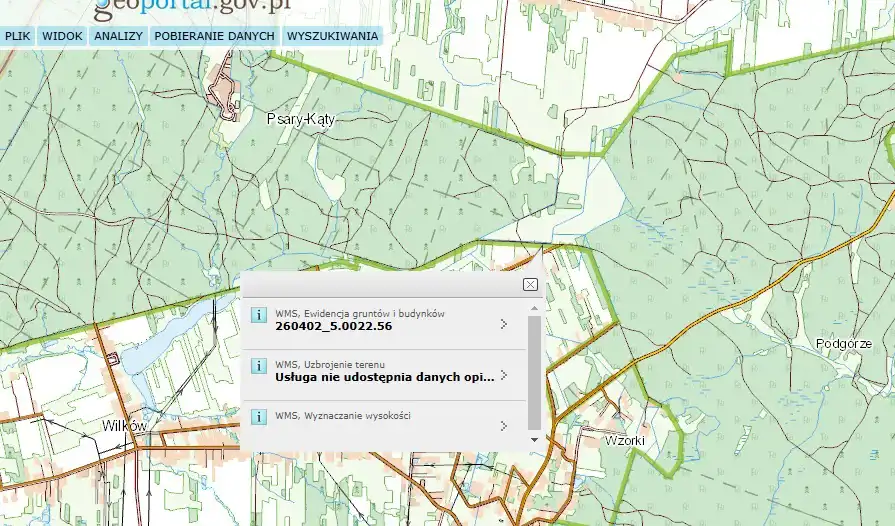Open the POBIERANIE DANYCH menu

tap(214, 36)
